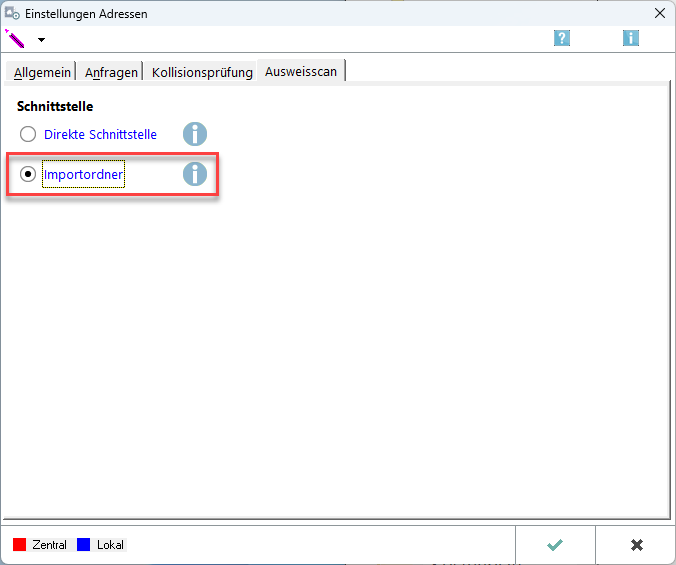This screenshot has width=676, height=565.
Task: Select the Importordner radio button
Action: 28,174
